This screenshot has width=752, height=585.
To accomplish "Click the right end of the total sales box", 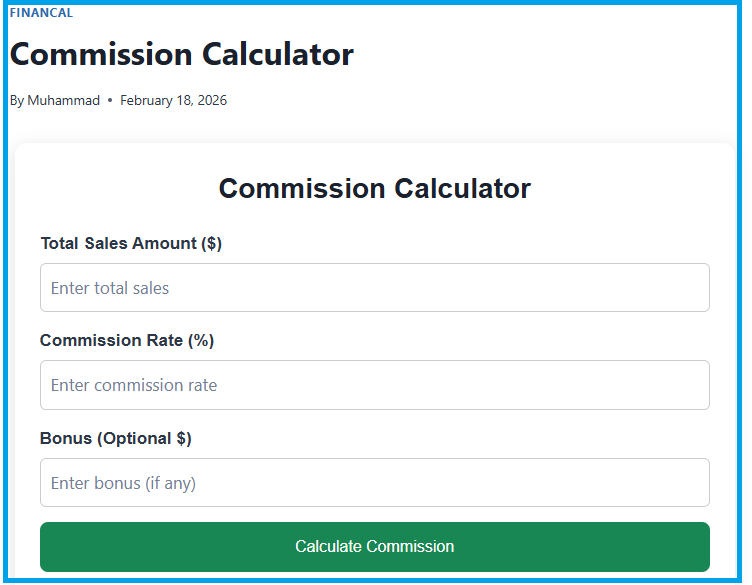I will [x=690, y=288].
